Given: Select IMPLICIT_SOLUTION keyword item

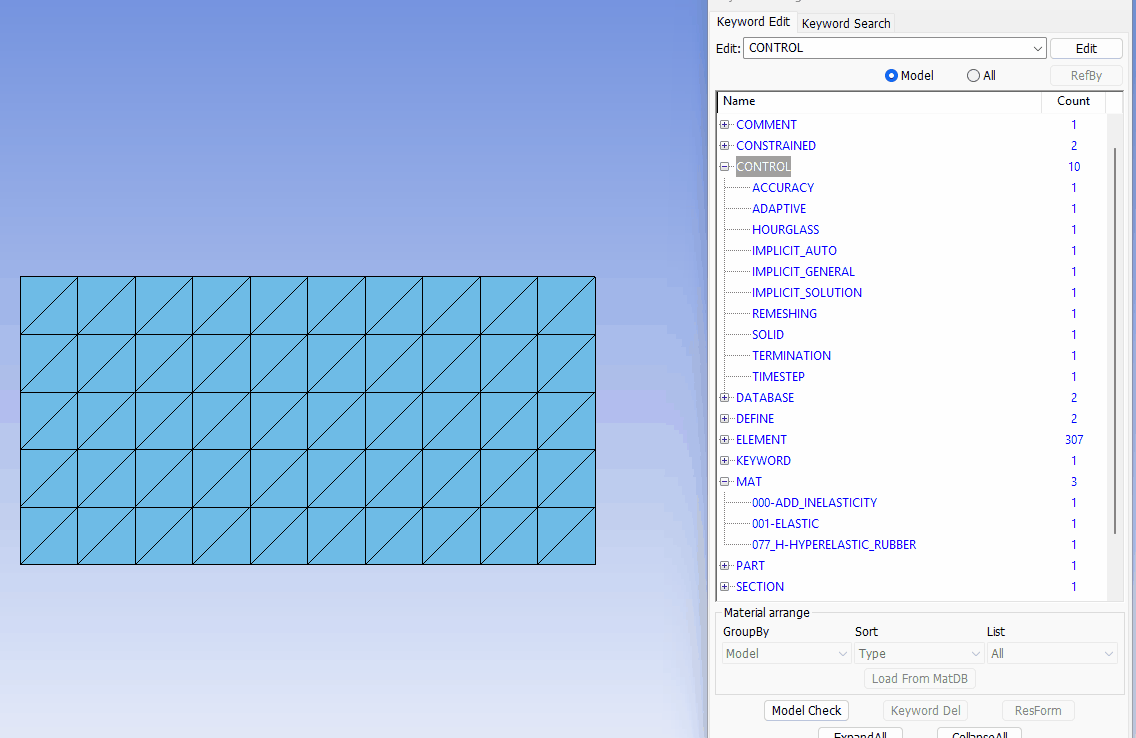Looking at the screenshot, I should pos(806,293).
